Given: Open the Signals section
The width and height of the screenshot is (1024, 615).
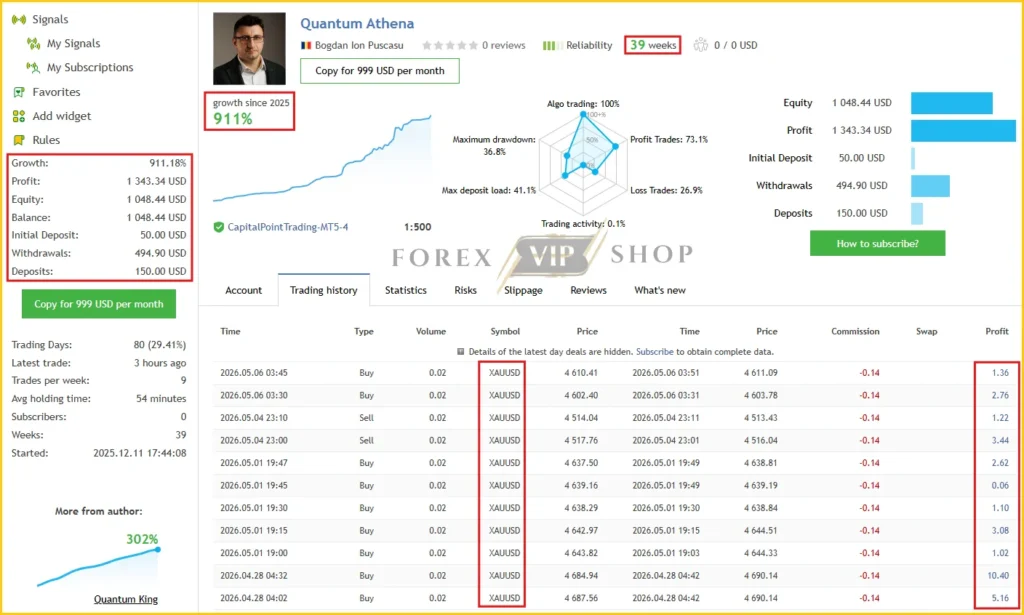Looking at the screenshot, I should pyautogui.click(x=50, y=20).
